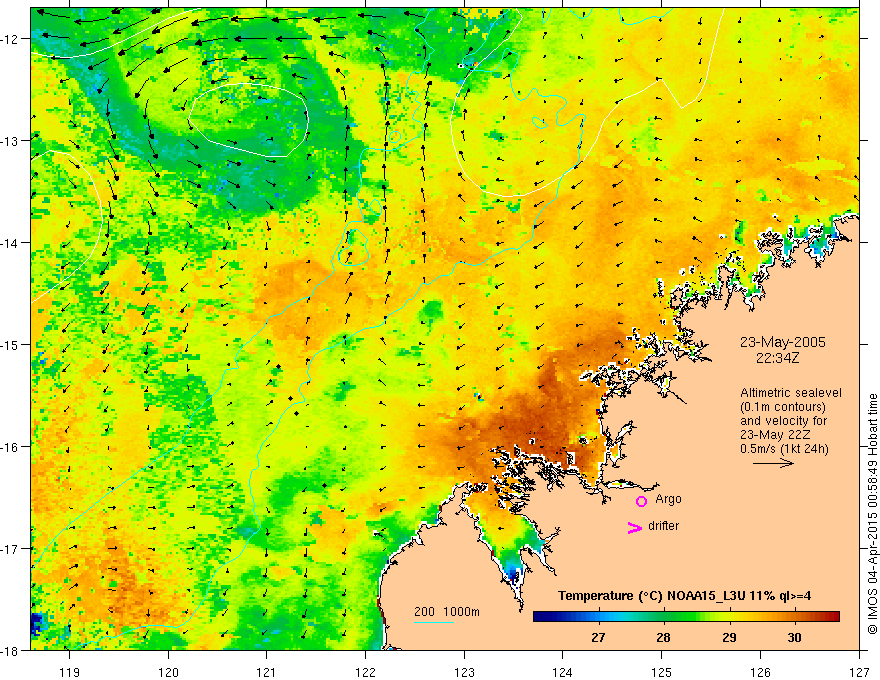Click the Temperature NOAA15_L3U title text
This screenshot has height=680, width=880.
(684, 596)
